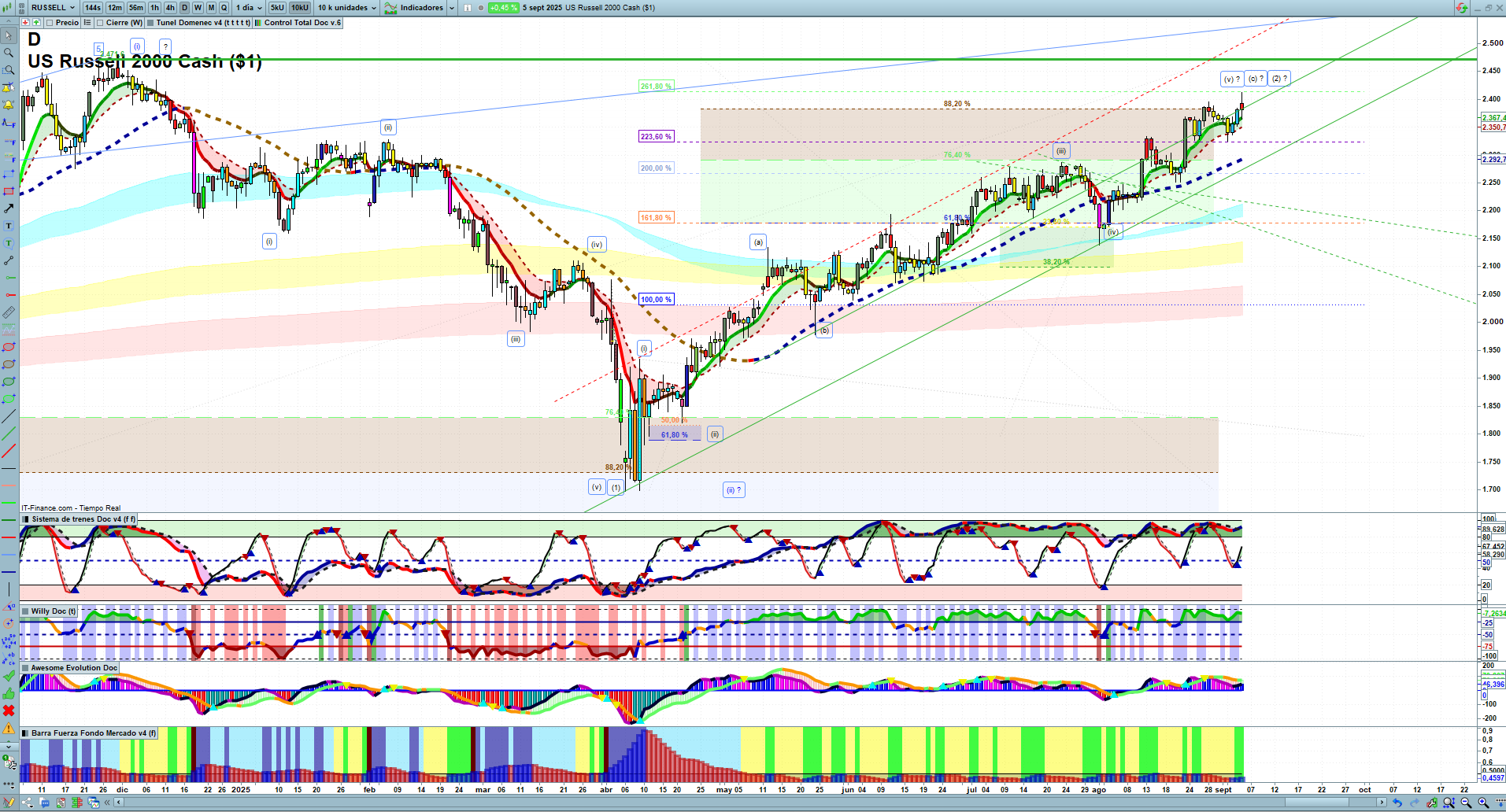Select the black diagonal line tool
The height and width of the screenshot is (812, 1506).
click(9, 416)
